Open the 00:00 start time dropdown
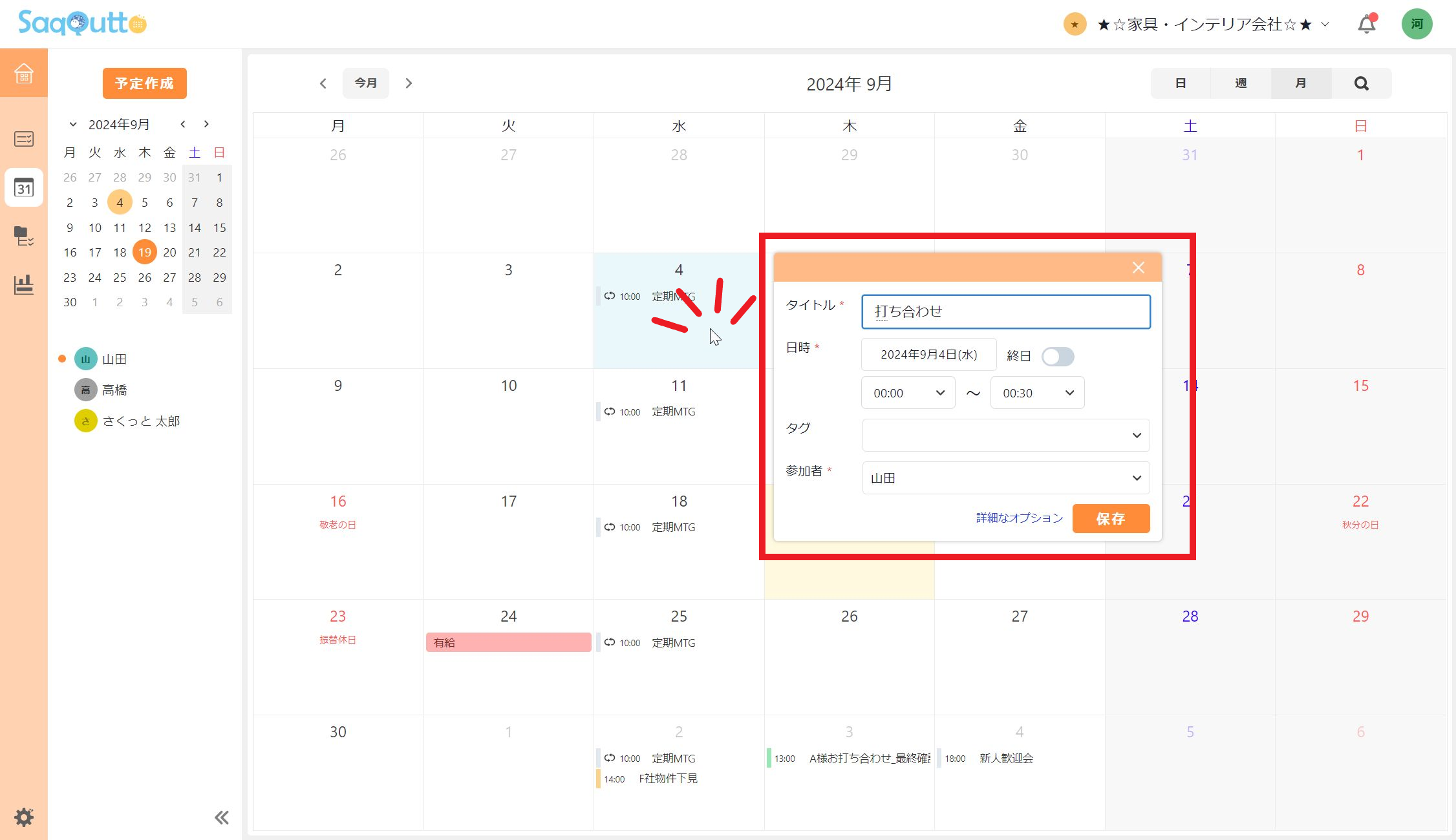Image resolution: width=1456 pixels, height=840 pixels. pyautogui.click(x=908, y=393)
